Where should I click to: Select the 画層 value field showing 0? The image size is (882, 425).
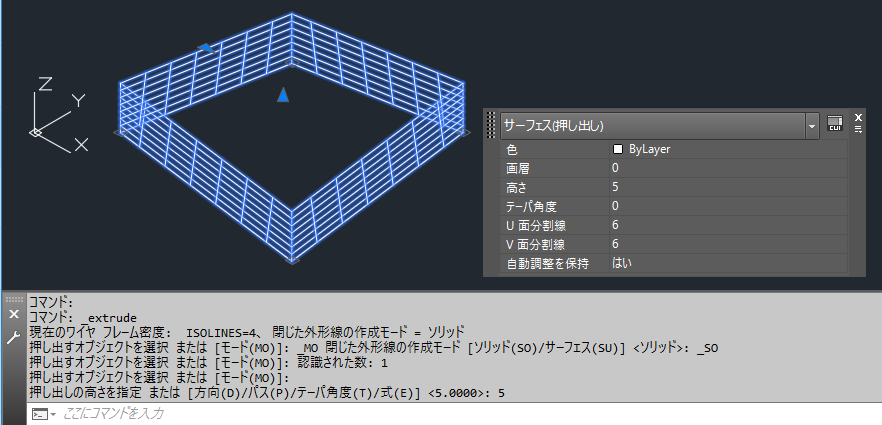728,168
